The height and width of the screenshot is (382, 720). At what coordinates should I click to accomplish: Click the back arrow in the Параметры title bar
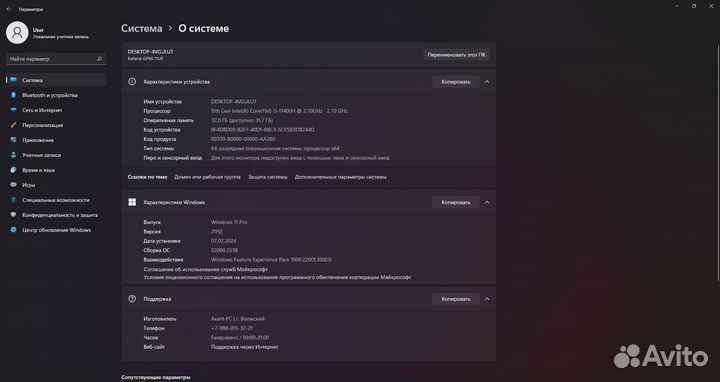click(x=9, y=9)
